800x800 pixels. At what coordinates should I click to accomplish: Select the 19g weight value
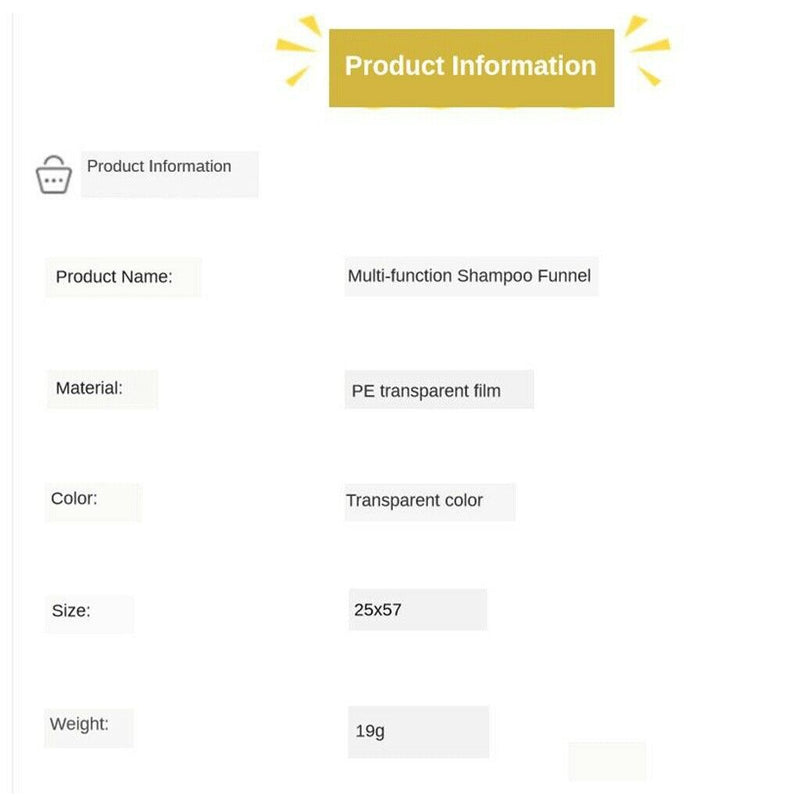click(x=370, y=731)
